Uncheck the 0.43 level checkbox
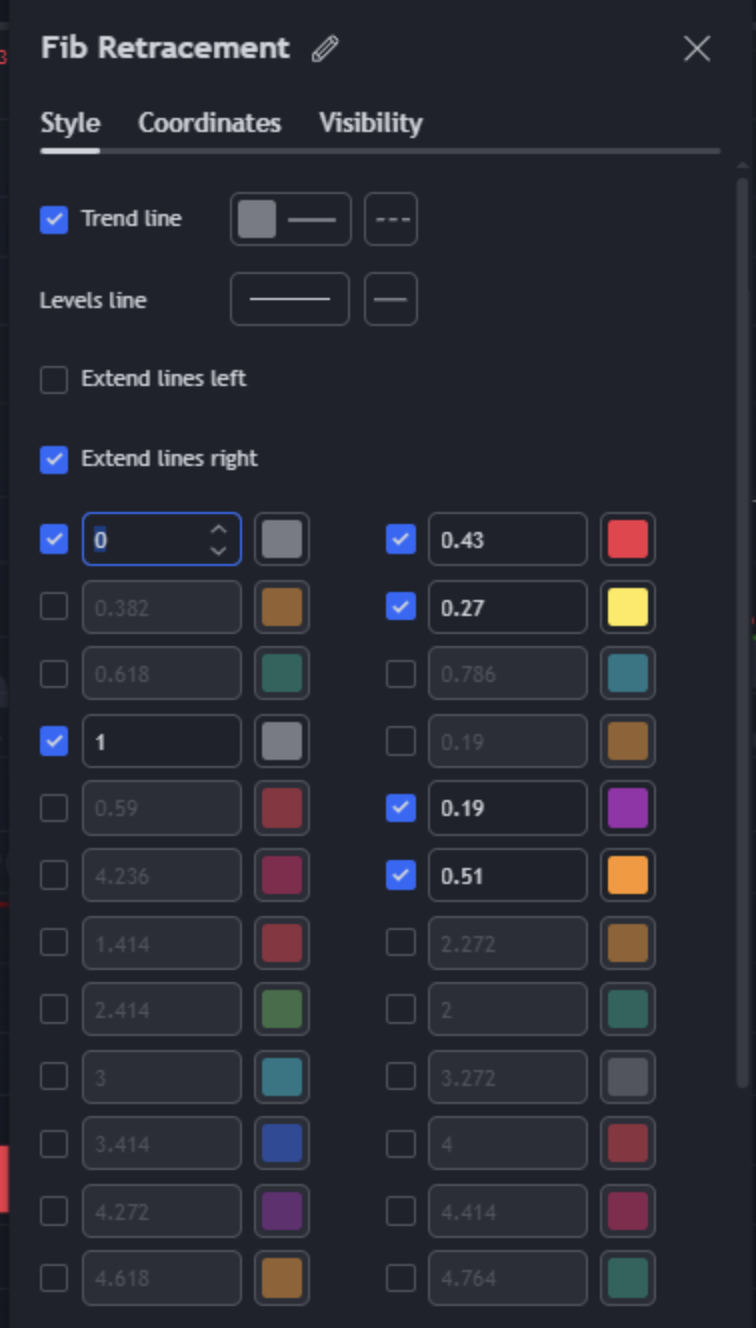This screenshot has height=1328, width=756. pos(401,540)
